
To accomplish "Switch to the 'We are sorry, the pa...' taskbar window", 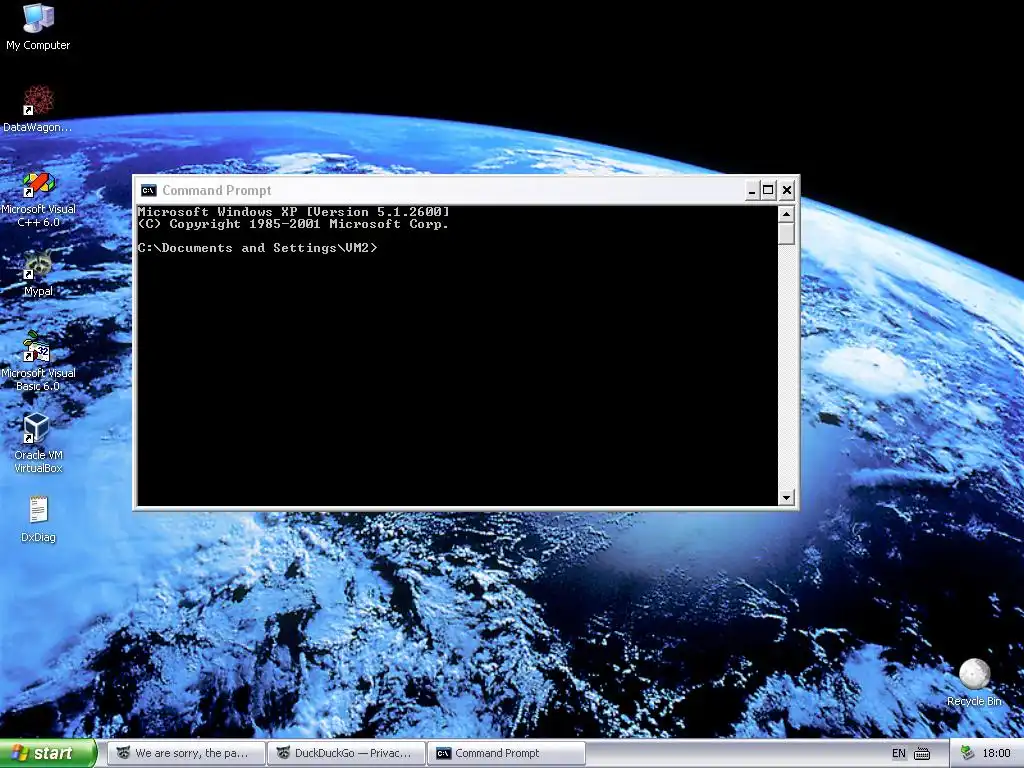I will [186, 753].
